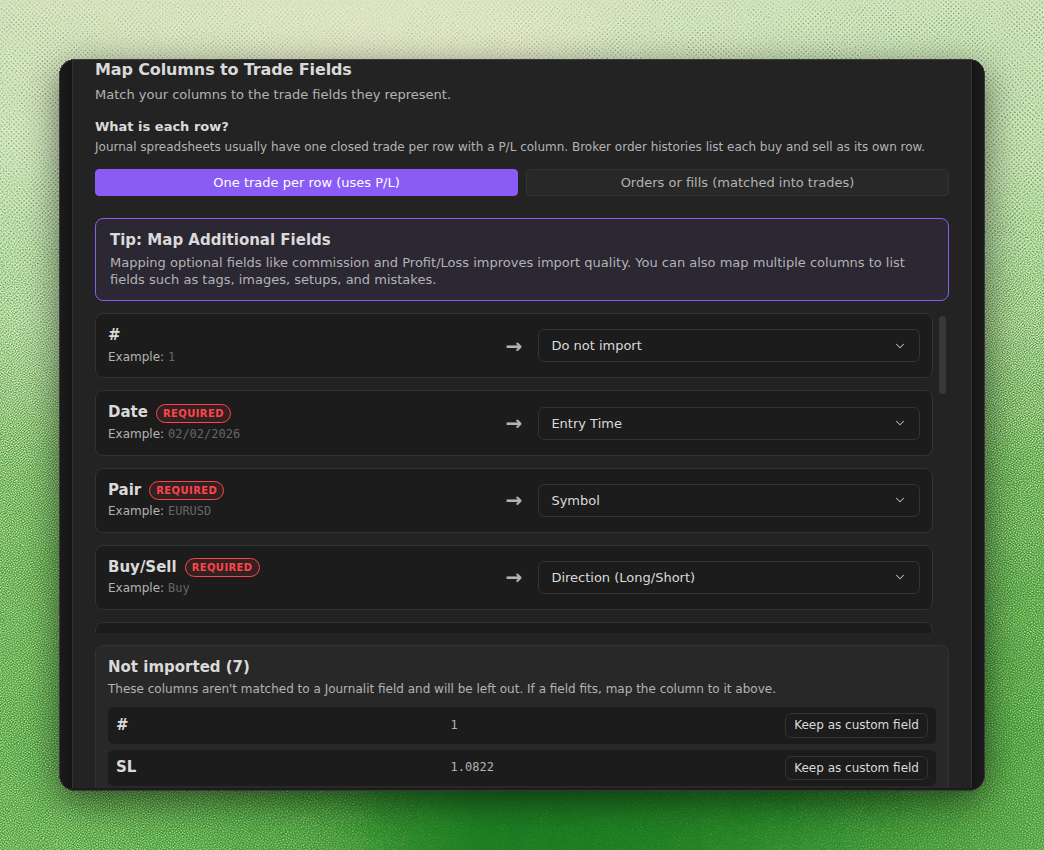Viewport: 1044px width, 850px height.
Task: Click the REQUIRED badge next to Pair
Action: (x=186, y=490)
